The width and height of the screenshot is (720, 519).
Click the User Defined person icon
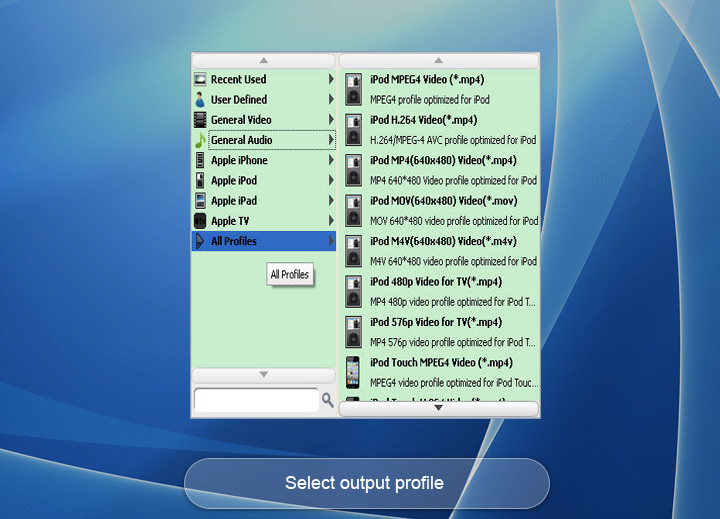[200, 100]
